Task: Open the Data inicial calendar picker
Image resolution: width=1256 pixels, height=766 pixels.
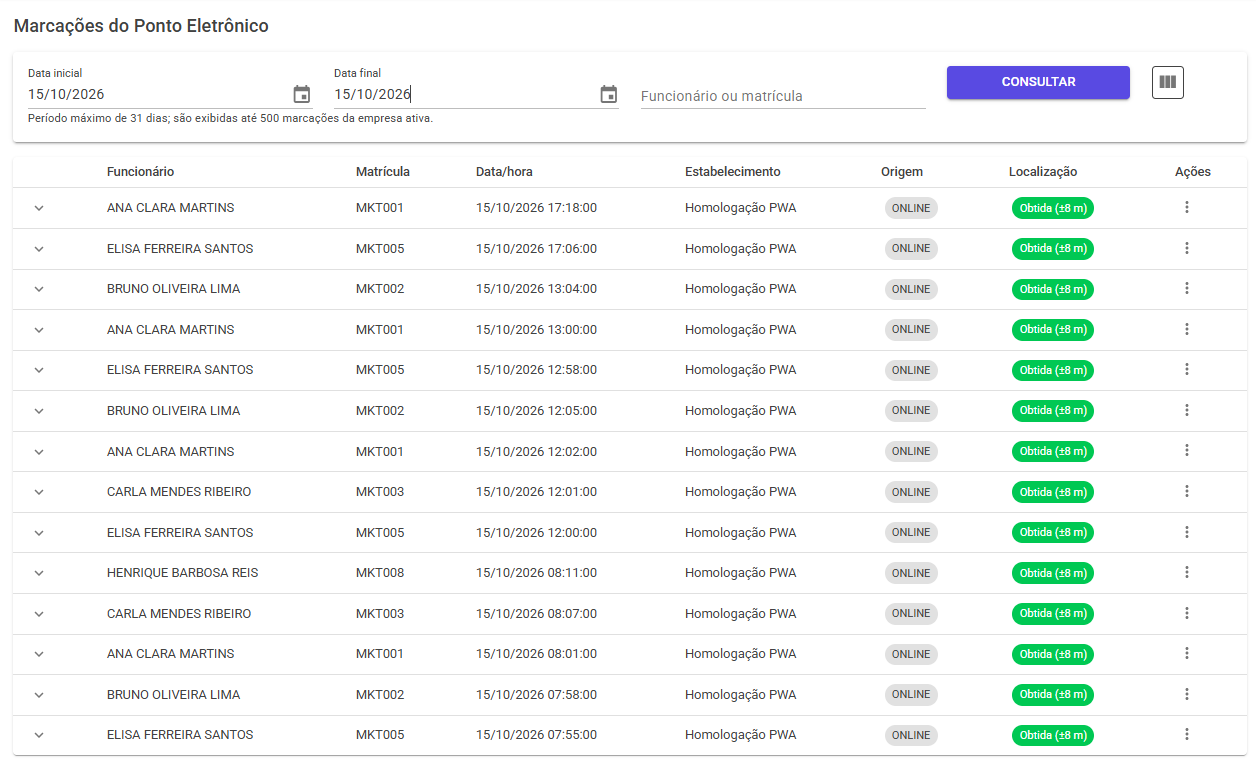Action: point(302,95)
